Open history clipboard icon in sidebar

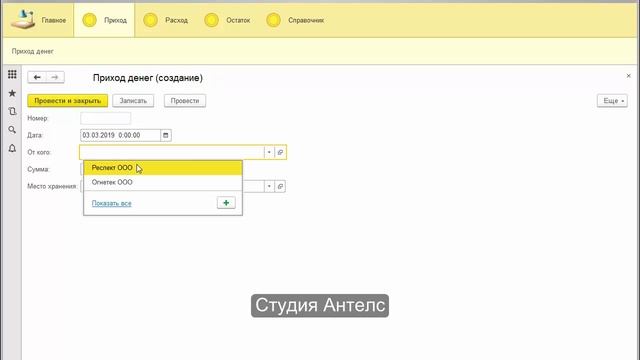click(x=12, y=111)
